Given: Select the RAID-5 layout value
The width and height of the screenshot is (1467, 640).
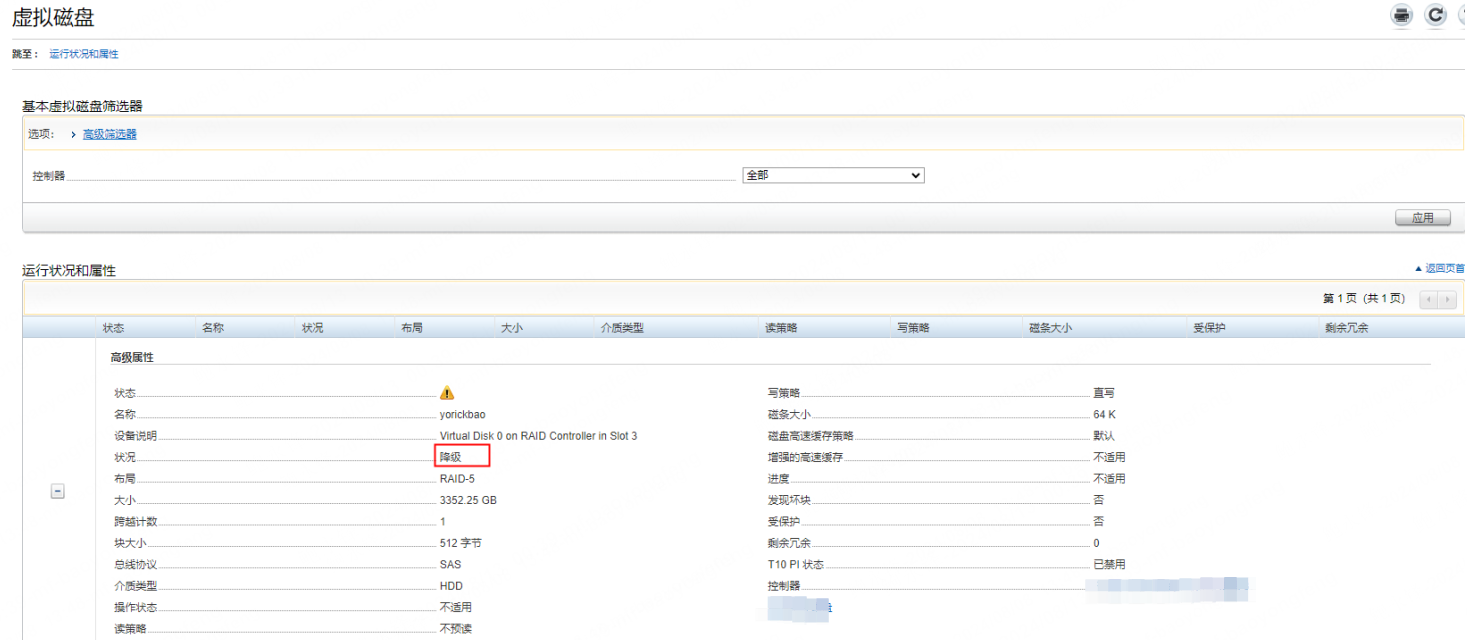Looking at the screenshot, I should tap(457, 479).
